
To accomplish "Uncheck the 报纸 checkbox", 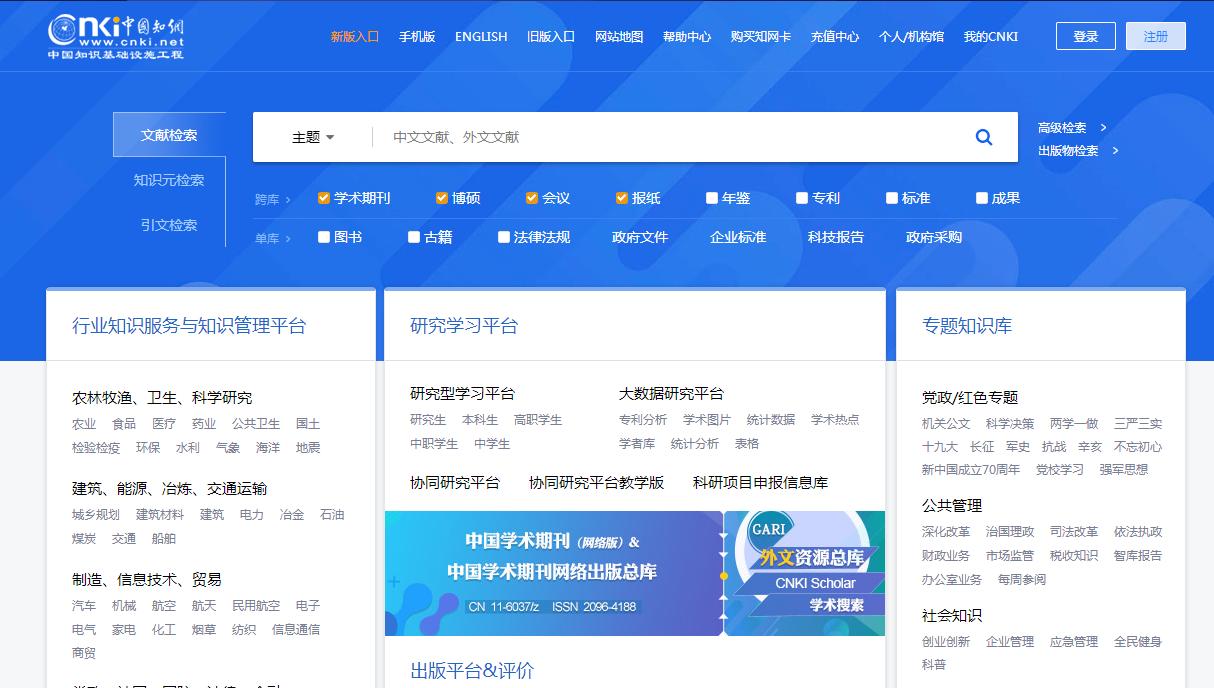I will (622, 198).
